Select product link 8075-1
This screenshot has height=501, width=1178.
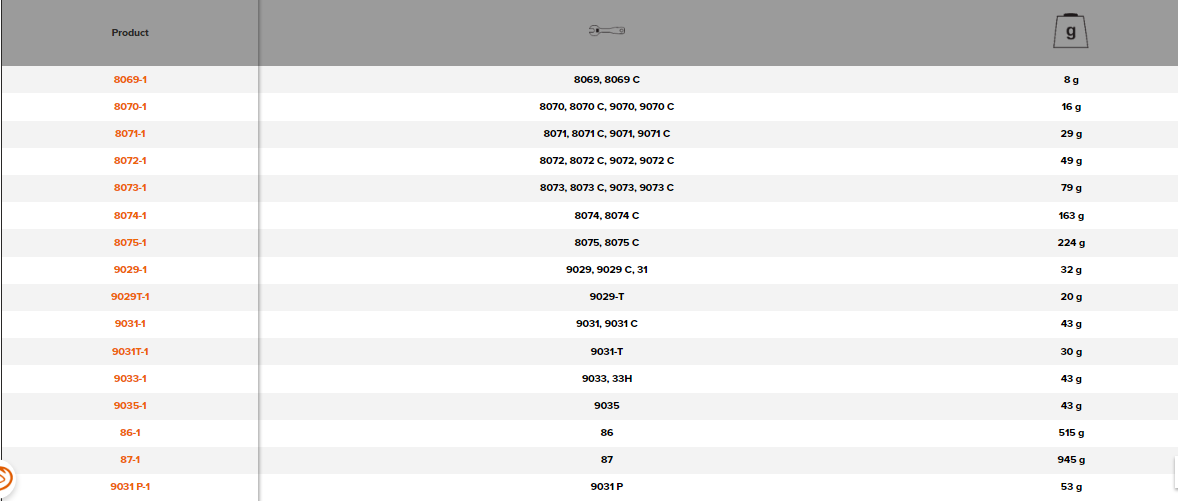pos(130,243)
